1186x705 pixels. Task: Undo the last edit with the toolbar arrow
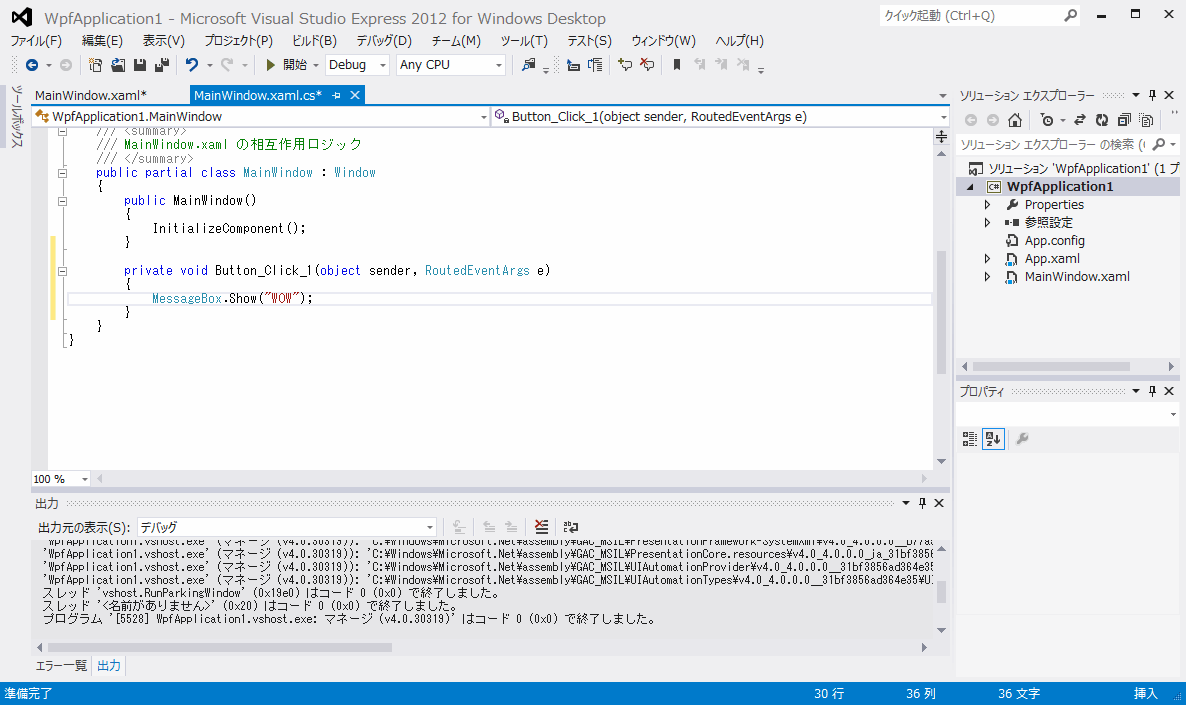(x=192, y=65)
